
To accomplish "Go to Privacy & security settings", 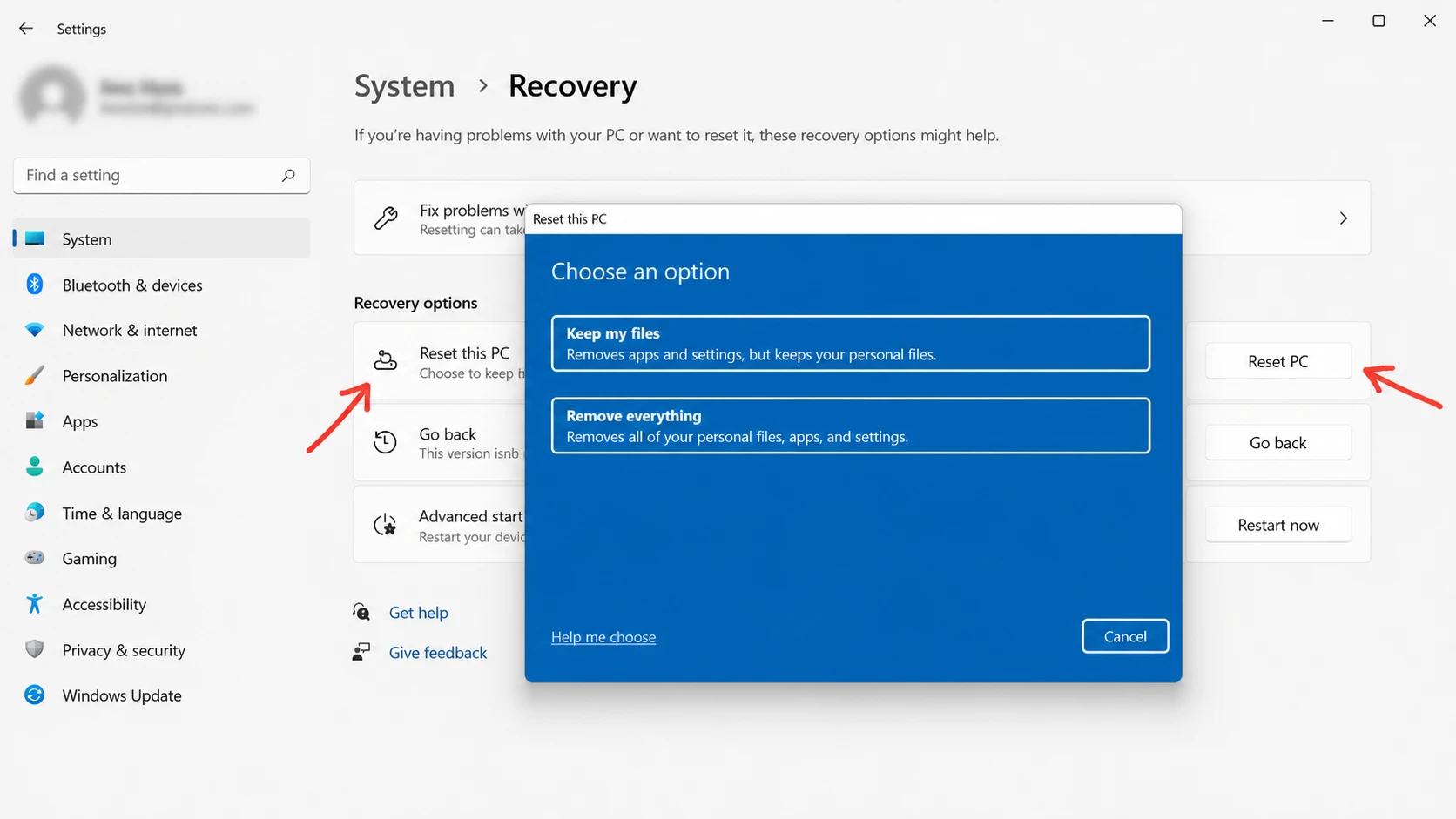I will (x=162, y=650).
